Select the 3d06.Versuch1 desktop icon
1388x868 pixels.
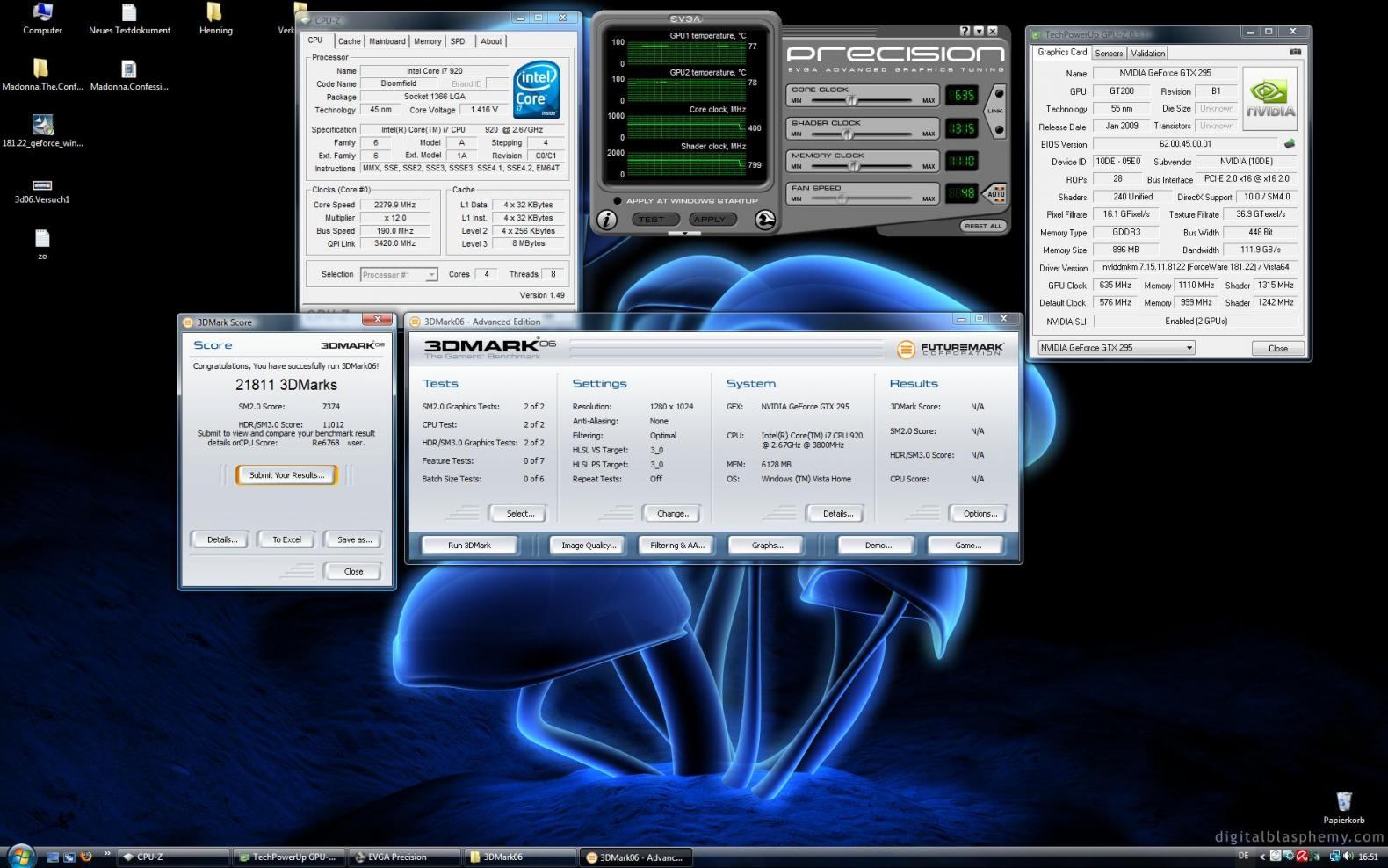(42, 190)
